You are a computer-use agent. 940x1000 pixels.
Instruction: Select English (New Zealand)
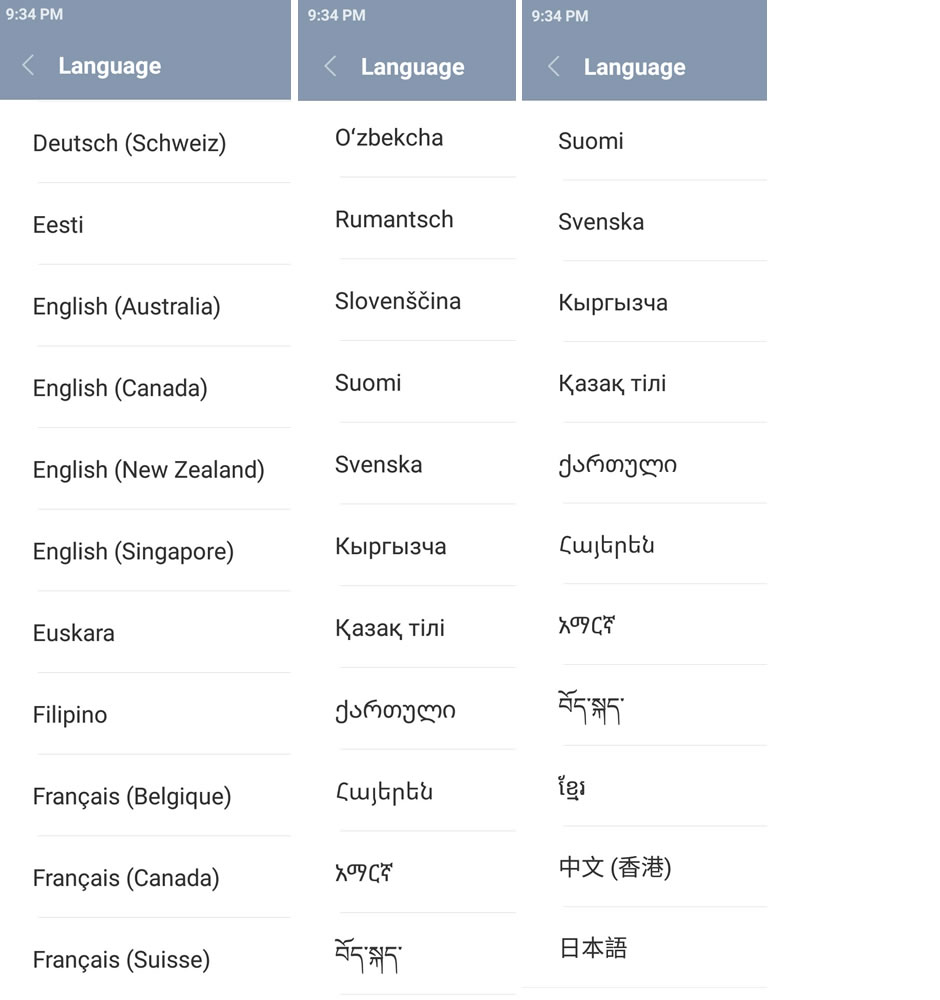click(x=148, y=470)
